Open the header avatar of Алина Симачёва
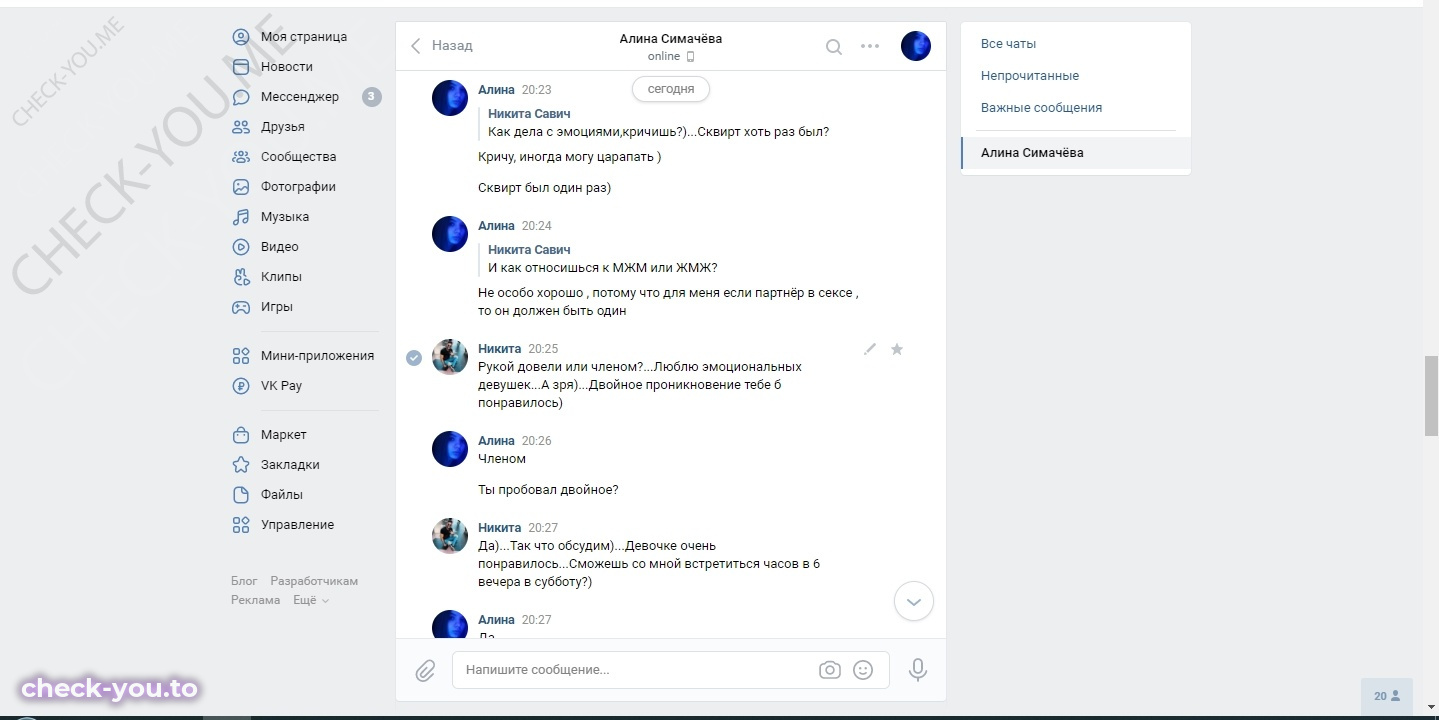Screen dimensions: 1439x720 click(916, 46)
